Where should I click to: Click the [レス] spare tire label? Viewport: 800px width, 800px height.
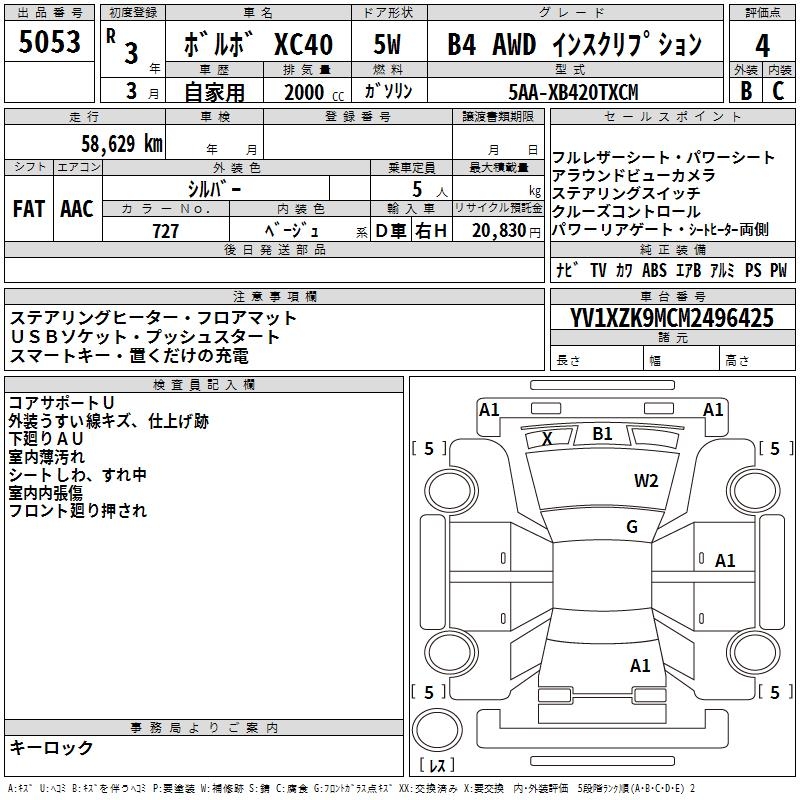coord(437,765)
